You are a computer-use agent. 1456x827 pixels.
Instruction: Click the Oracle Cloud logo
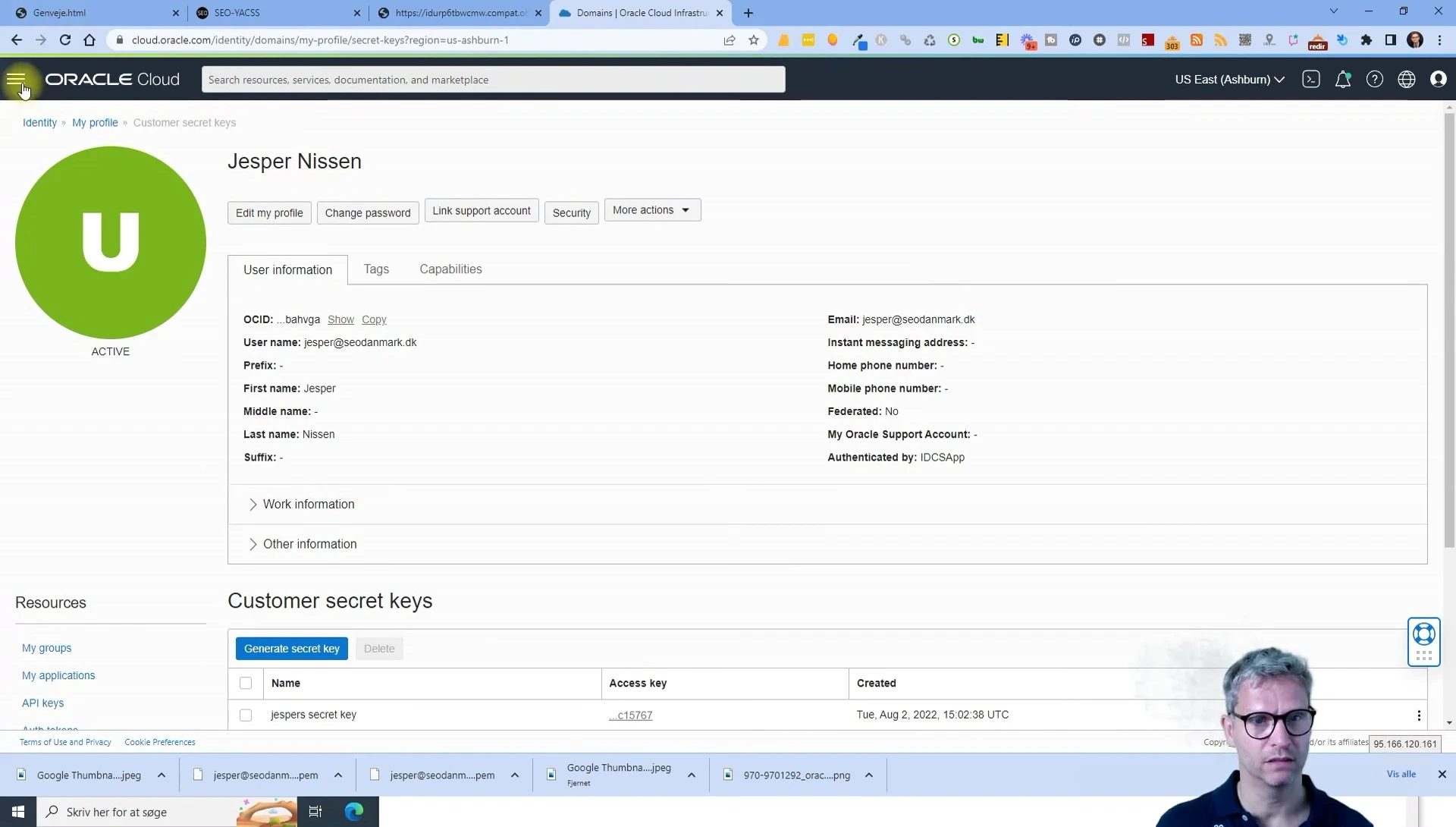[x=111, y=79]
